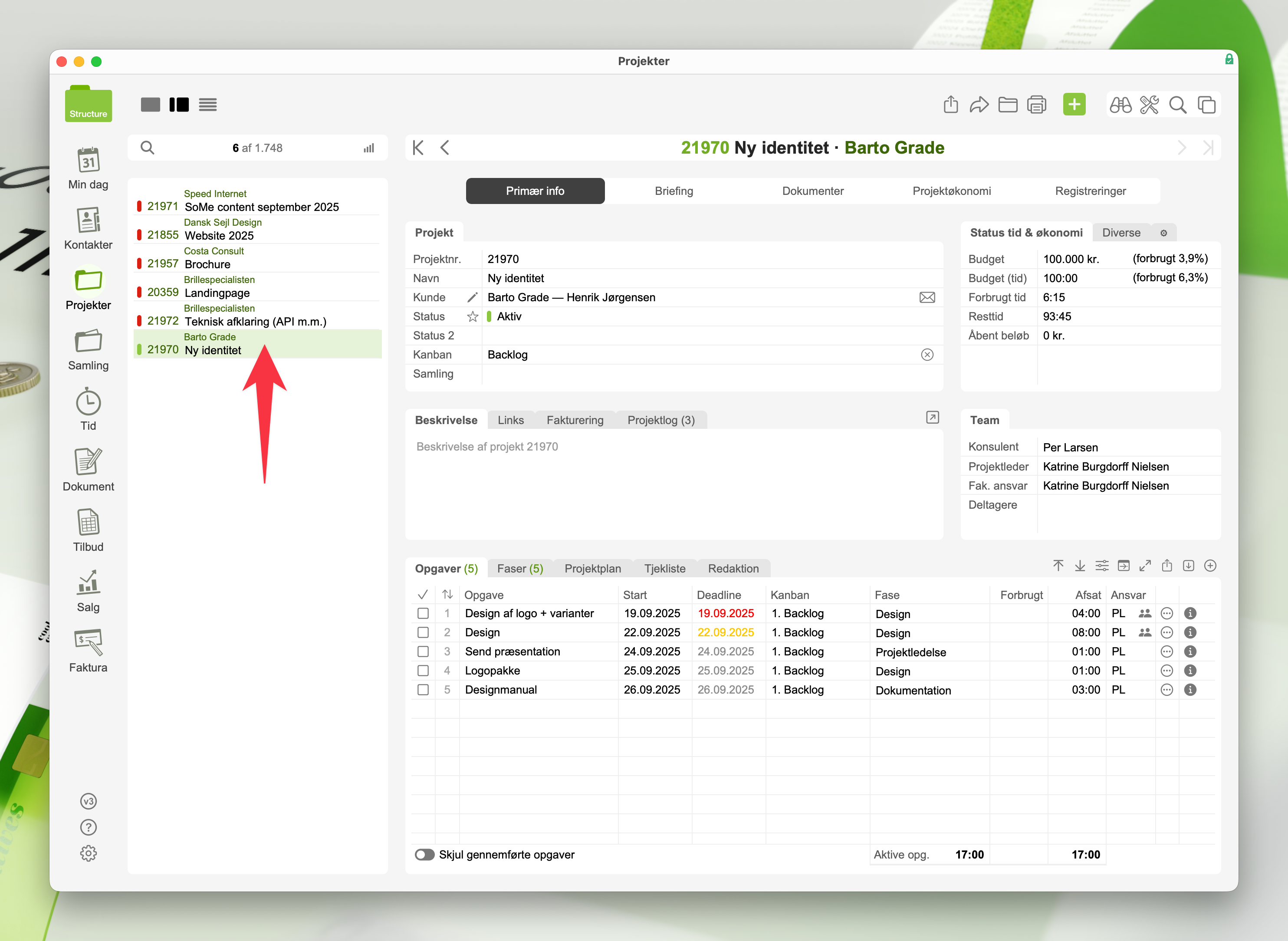Check the Logopakke task checkbox

[423, 671]
